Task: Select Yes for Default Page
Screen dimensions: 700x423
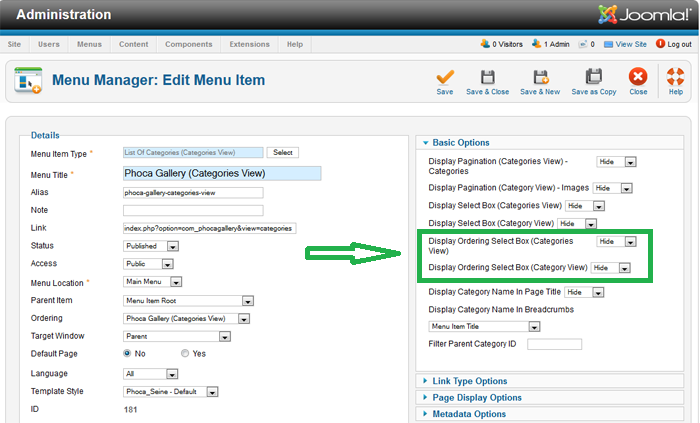Action: click(x=185, y=354)
